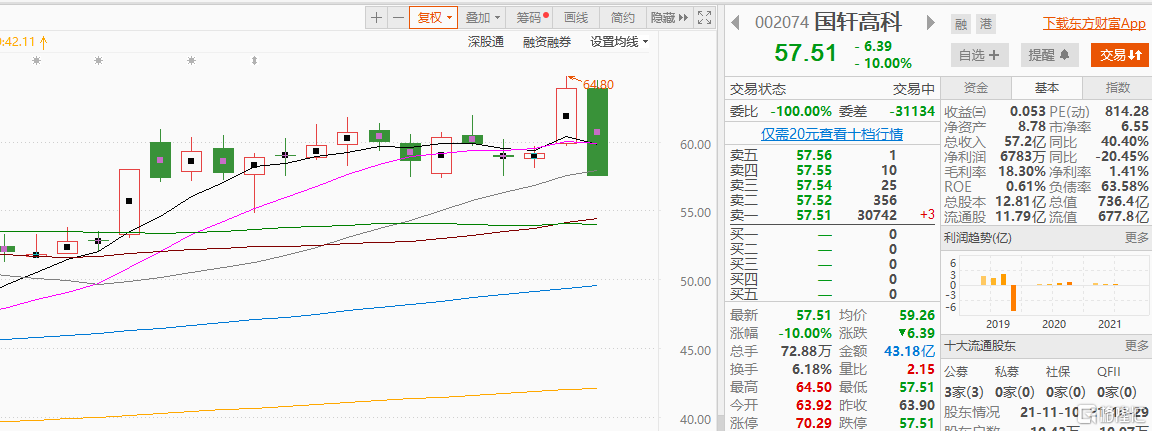Viewport: 1152px width, 431px height.
Task: Click the 金额 value 43.18亿
Action: coord(911,351)
